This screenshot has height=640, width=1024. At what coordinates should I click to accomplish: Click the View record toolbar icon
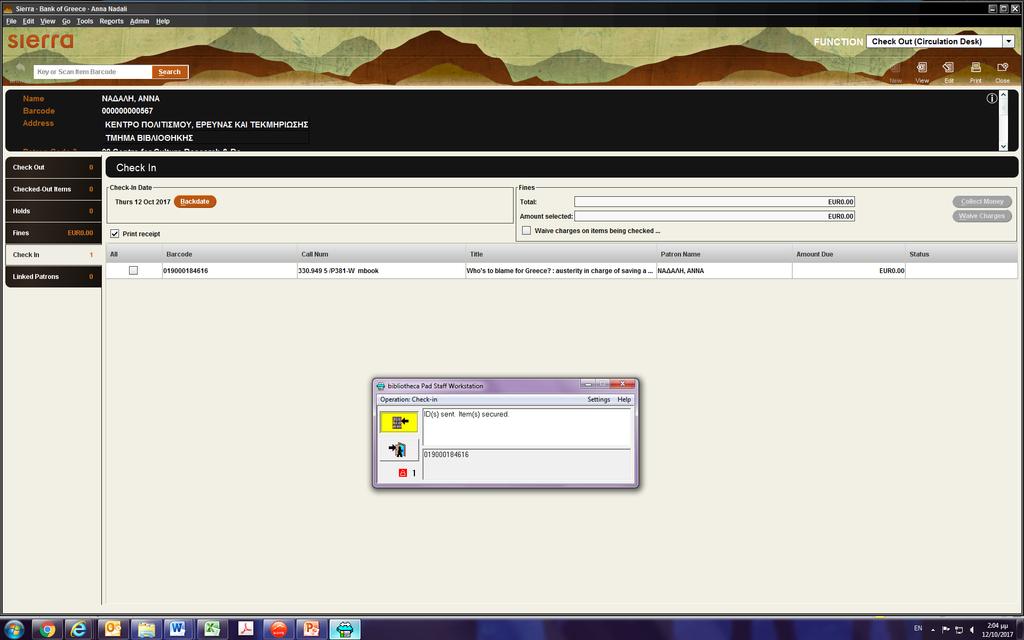(921, 71)
